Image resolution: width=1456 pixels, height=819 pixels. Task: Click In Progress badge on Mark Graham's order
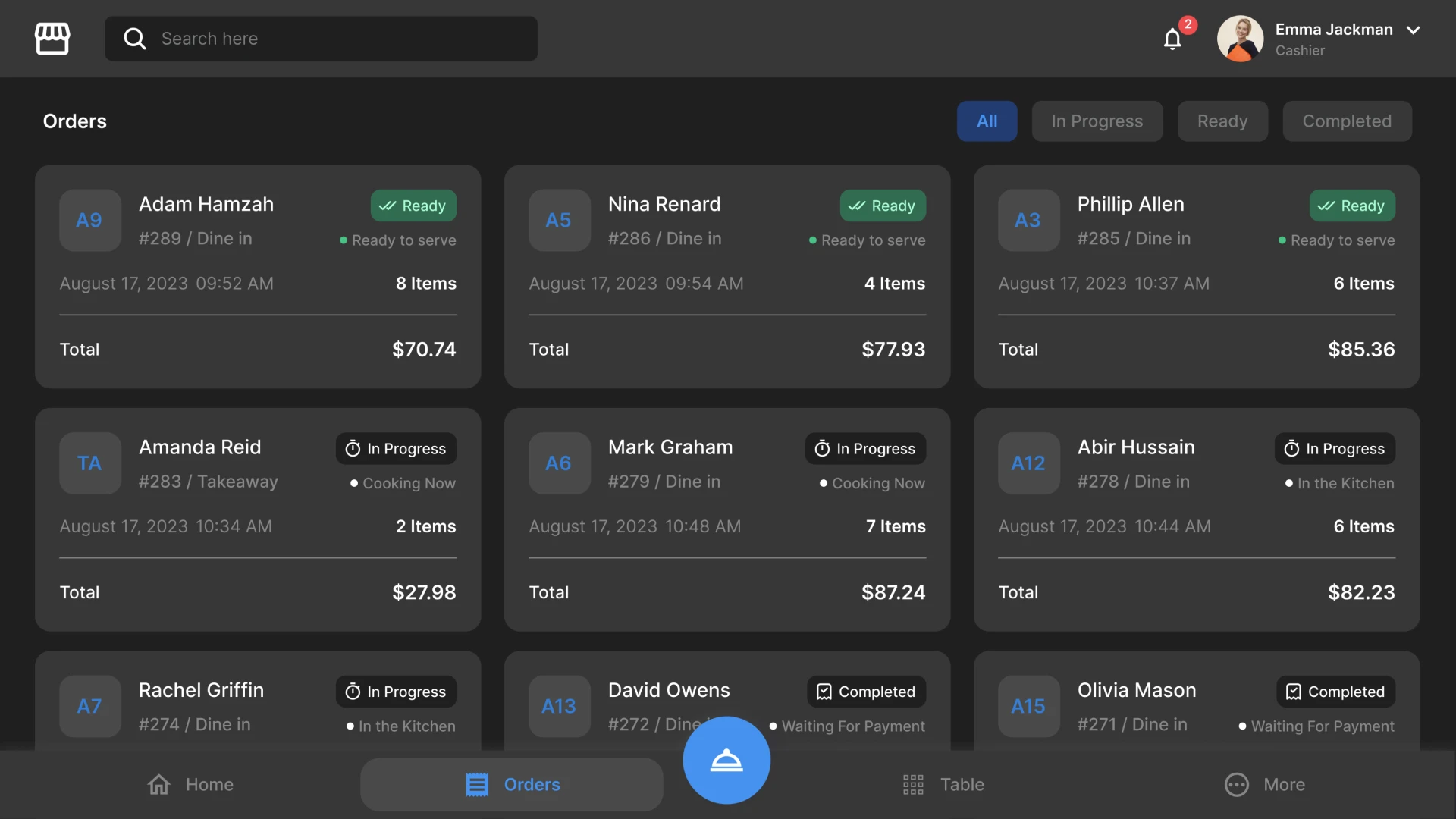[865, 449]
